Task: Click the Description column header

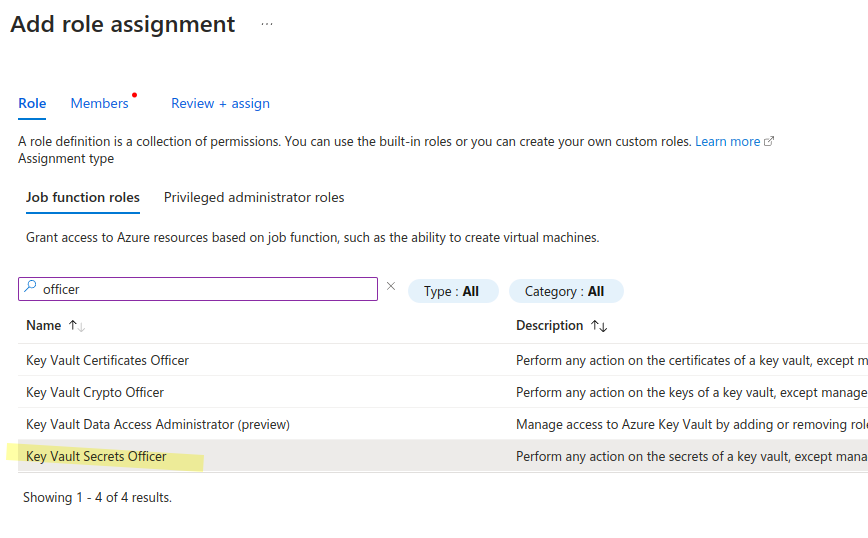Action: [x=550, y=325]
